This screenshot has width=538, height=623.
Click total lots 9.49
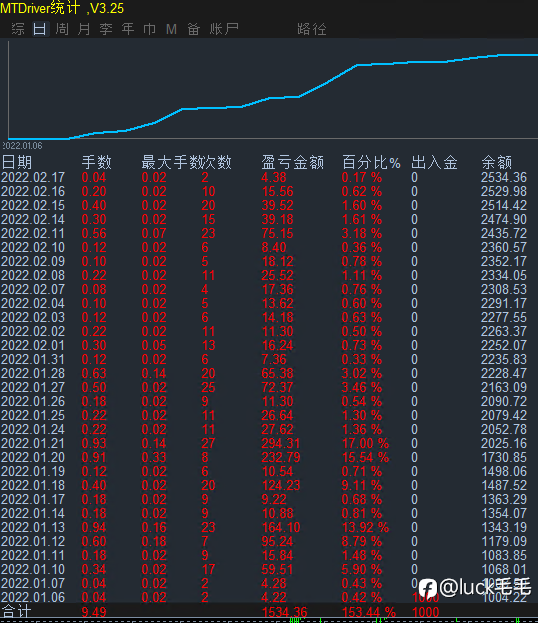coord(94,612)
